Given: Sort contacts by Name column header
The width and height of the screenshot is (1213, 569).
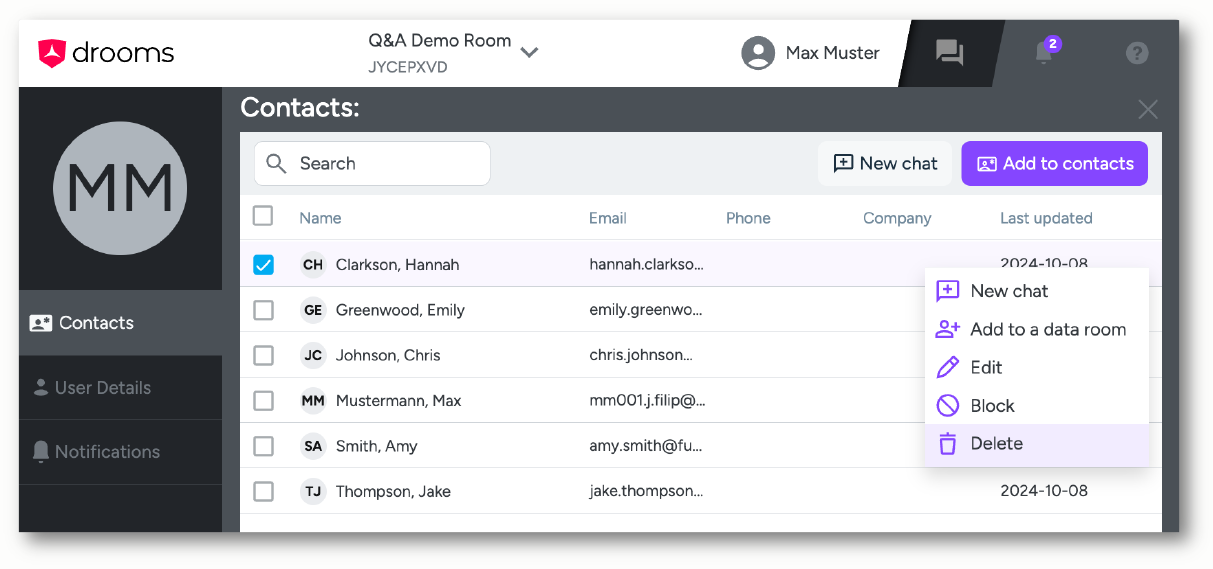Looking at the screenshot, I should [320, 218].
